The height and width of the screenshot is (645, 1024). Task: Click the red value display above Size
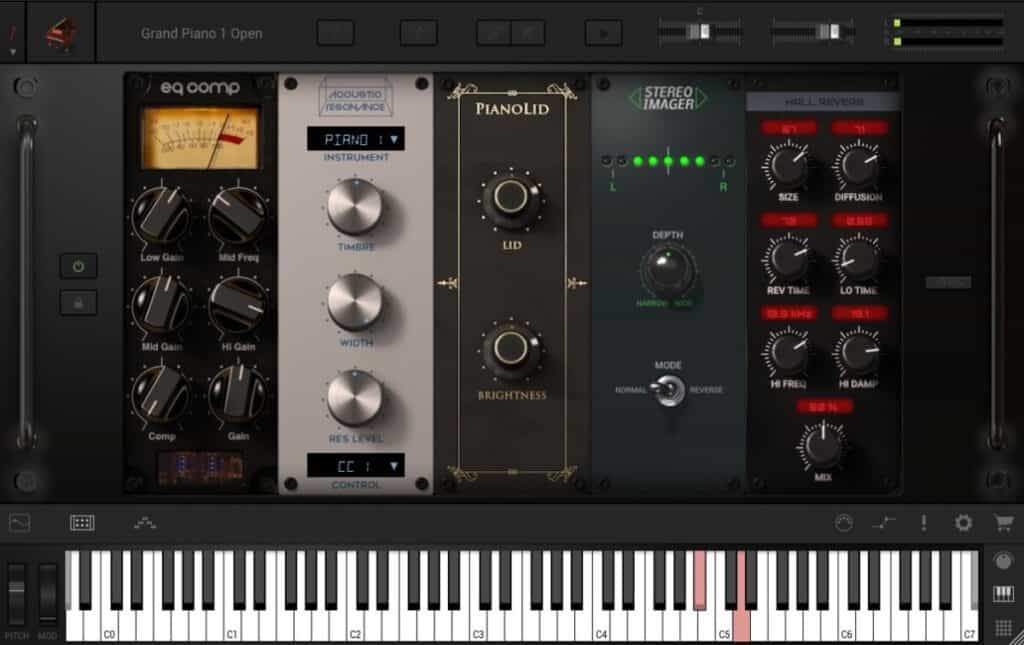[789, 128]
